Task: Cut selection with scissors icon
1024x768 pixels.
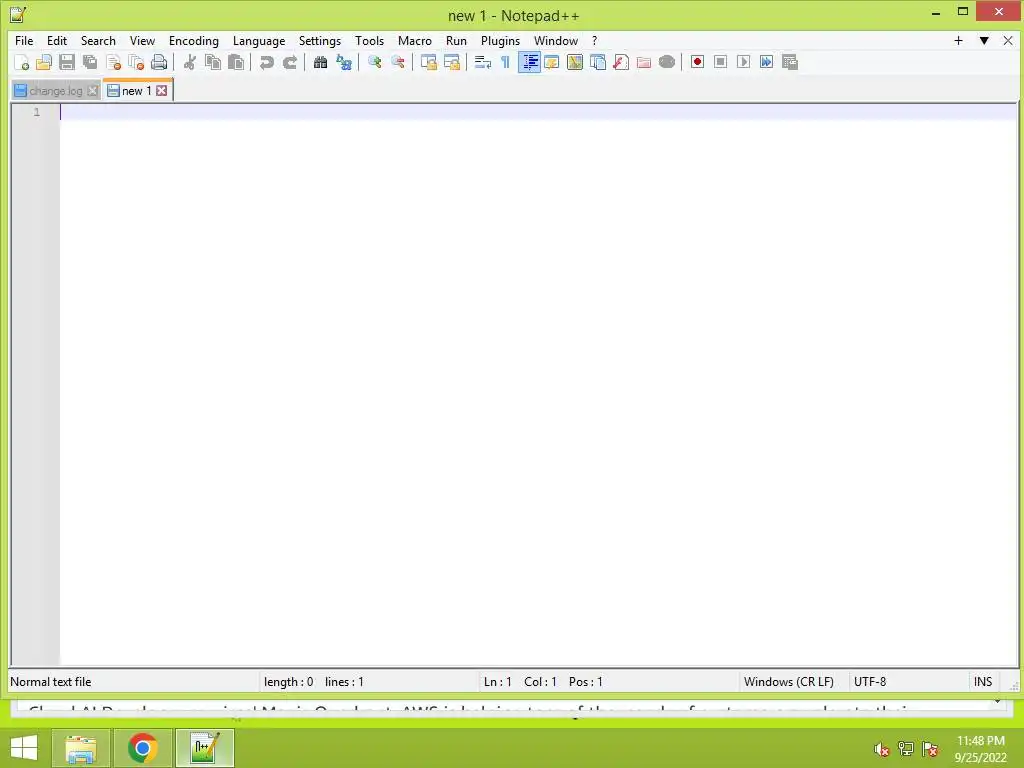Action: pyautogui.click(x=190, y=62)
